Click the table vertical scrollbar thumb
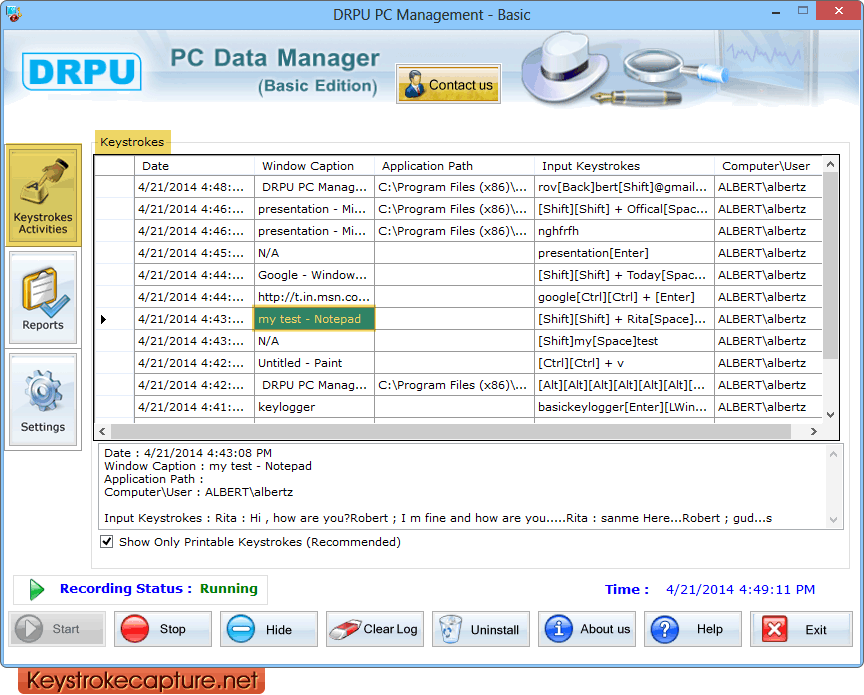864x695 pixels. (x=830, y=266)
